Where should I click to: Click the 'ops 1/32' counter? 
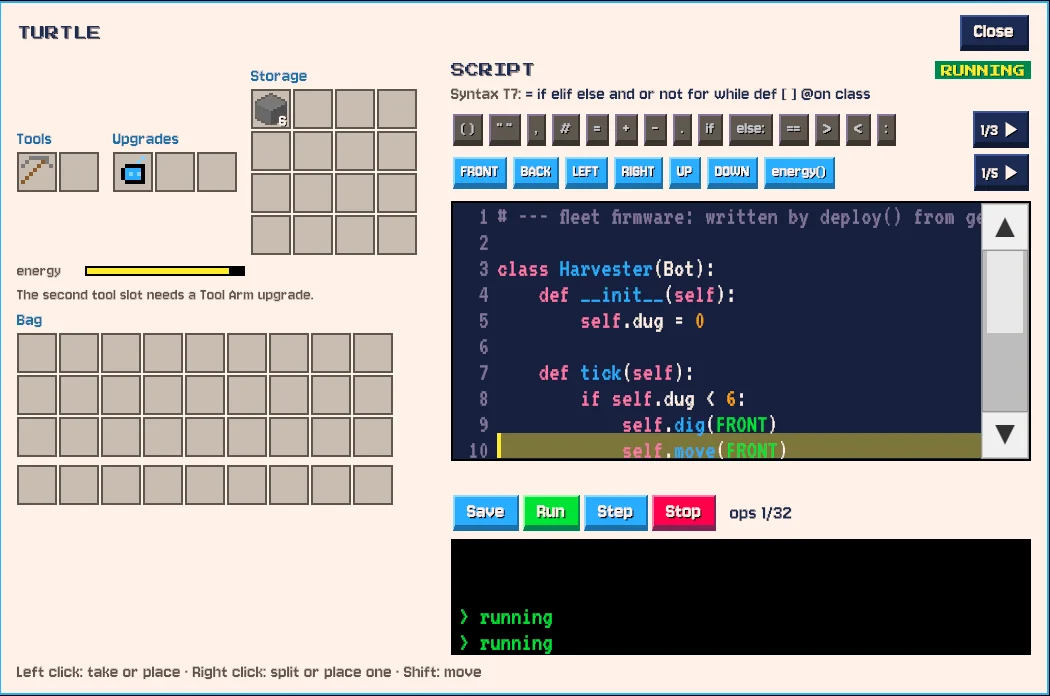click(x=760, y=513)
